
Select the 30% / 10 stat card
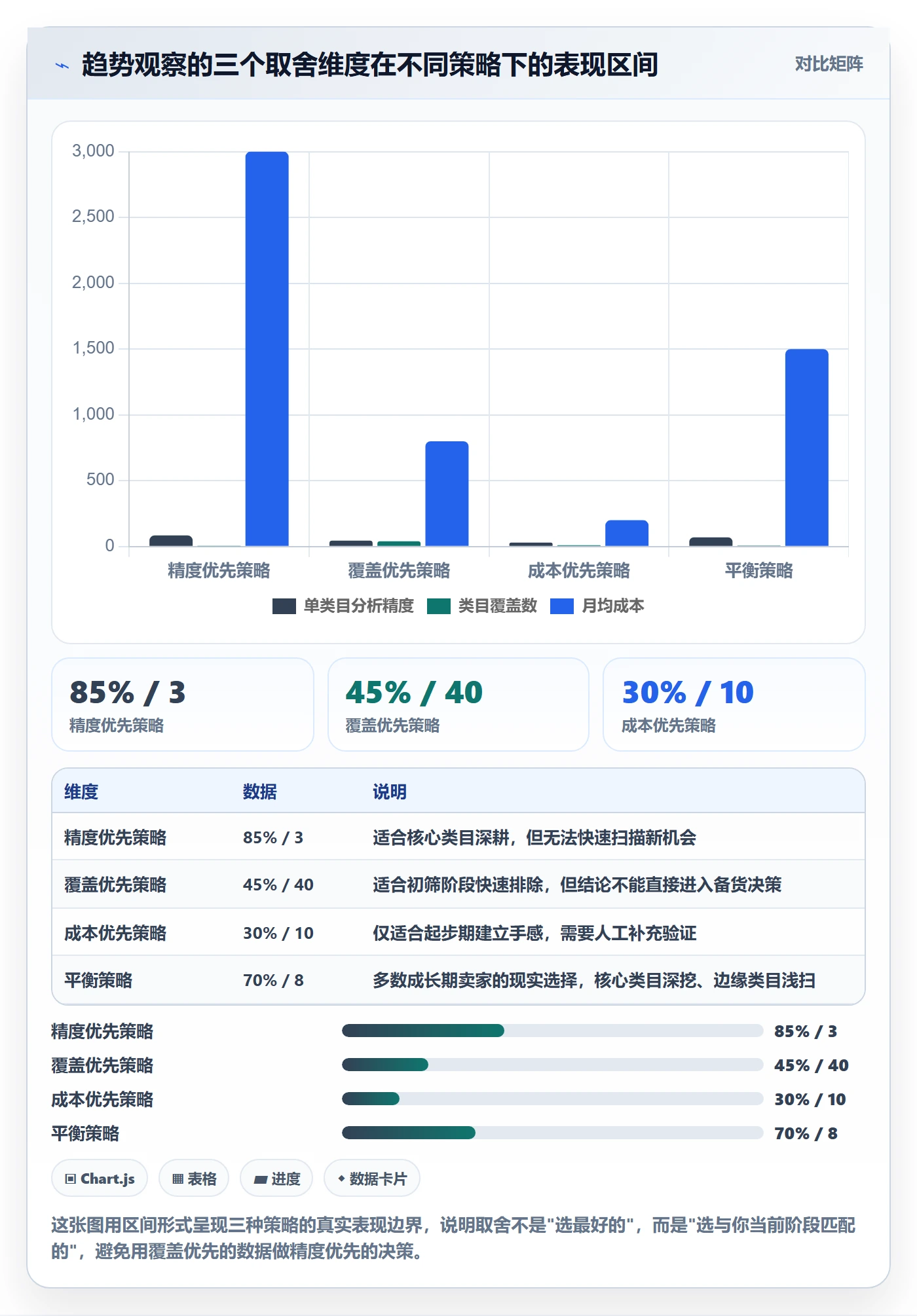[734, 704]
